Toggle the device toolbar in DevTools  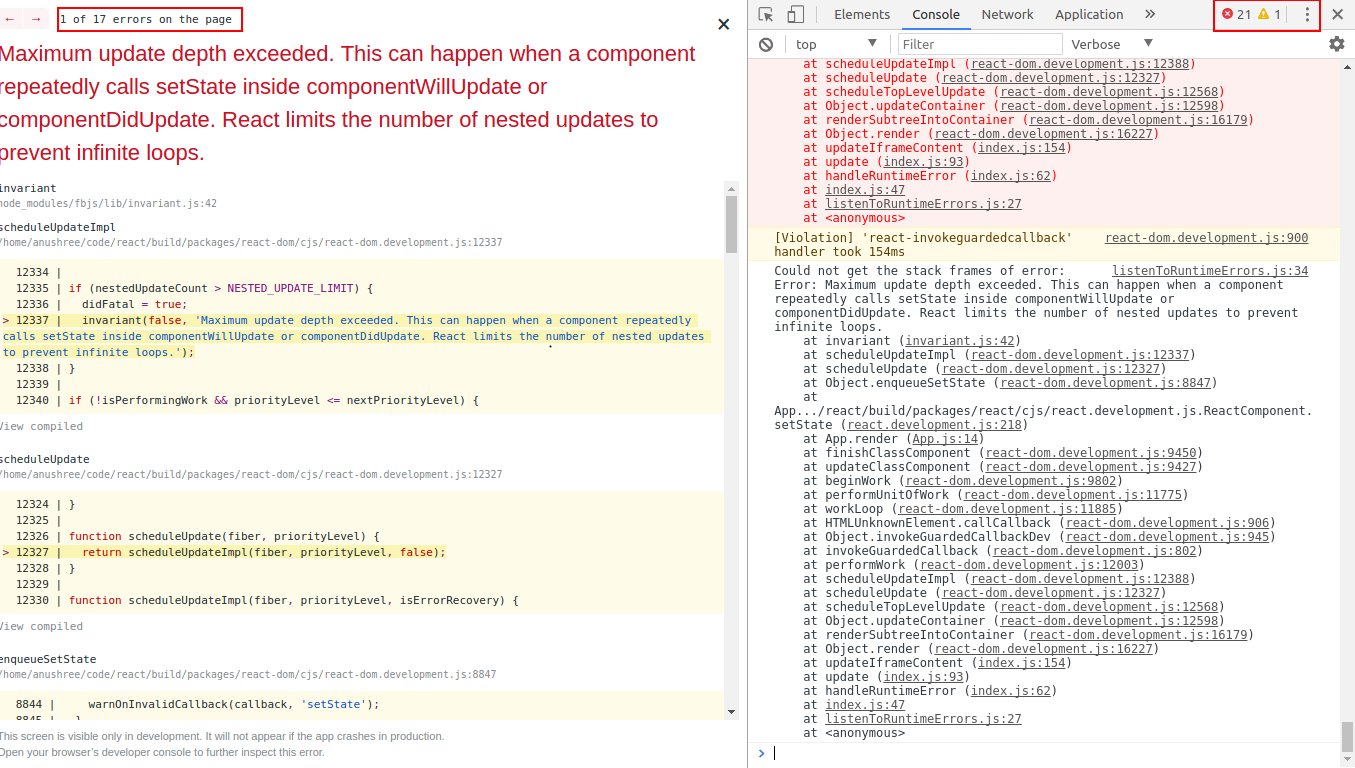796,14
